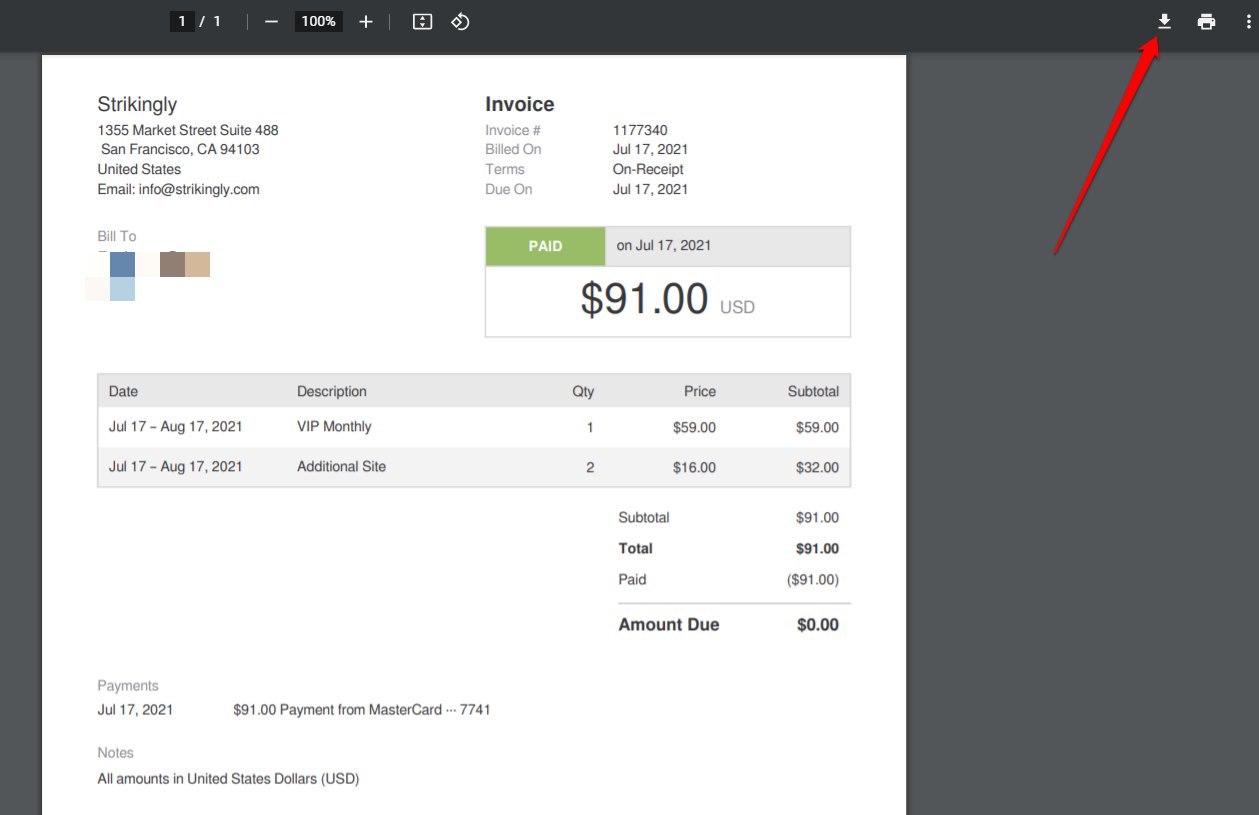Select the 1355 Market Street address line
Screen dimensions: 1259x815
coord(188,130)
